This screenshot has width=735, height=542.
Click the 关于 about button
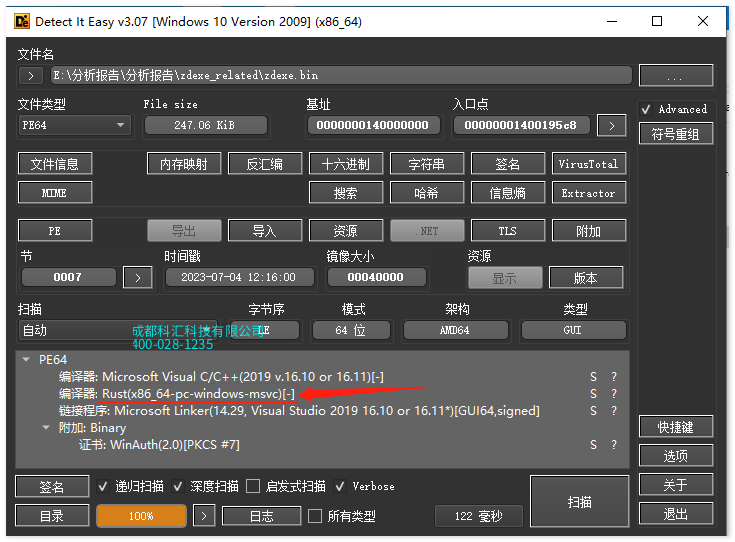675,485
